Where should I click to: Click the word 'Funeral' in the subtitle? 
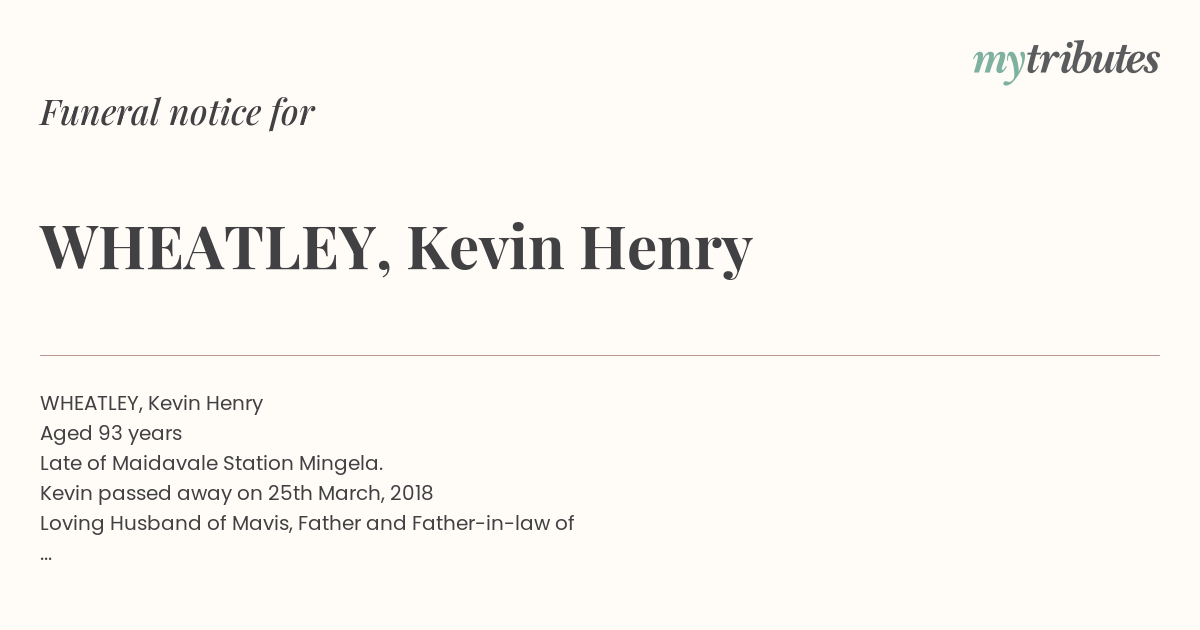(x=99, y=113)
